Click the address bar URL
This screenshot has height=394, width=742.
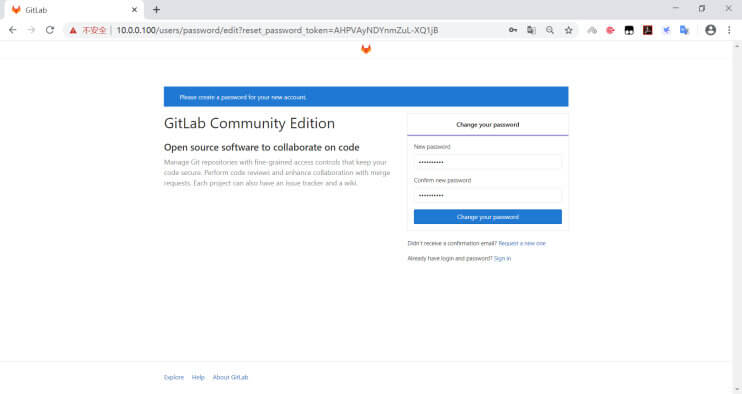pos(277,30)
